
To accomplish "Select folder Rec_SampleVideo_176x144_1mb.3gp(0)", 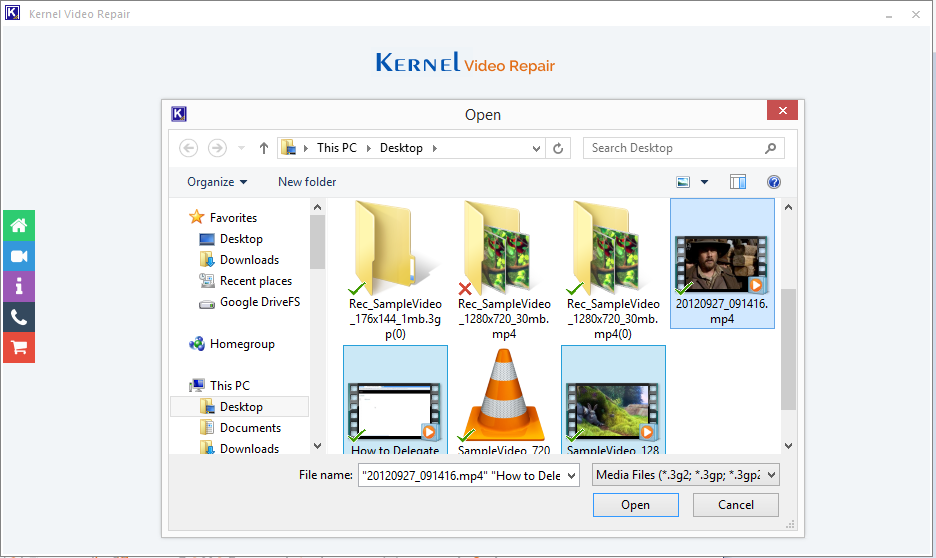I will pyautogui.click(x=395, y=270).
